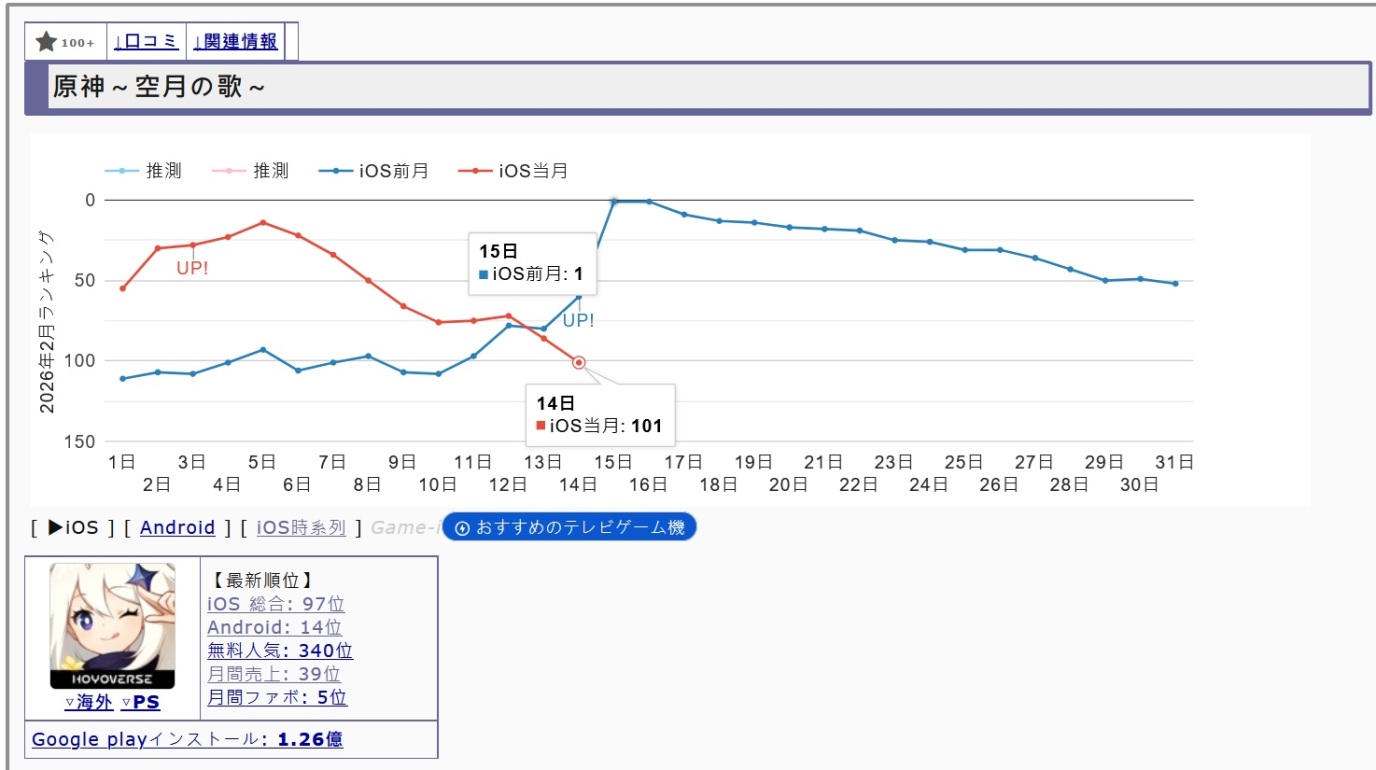
Task: Toggle the iOS前月 legend series
Action: 384,171
